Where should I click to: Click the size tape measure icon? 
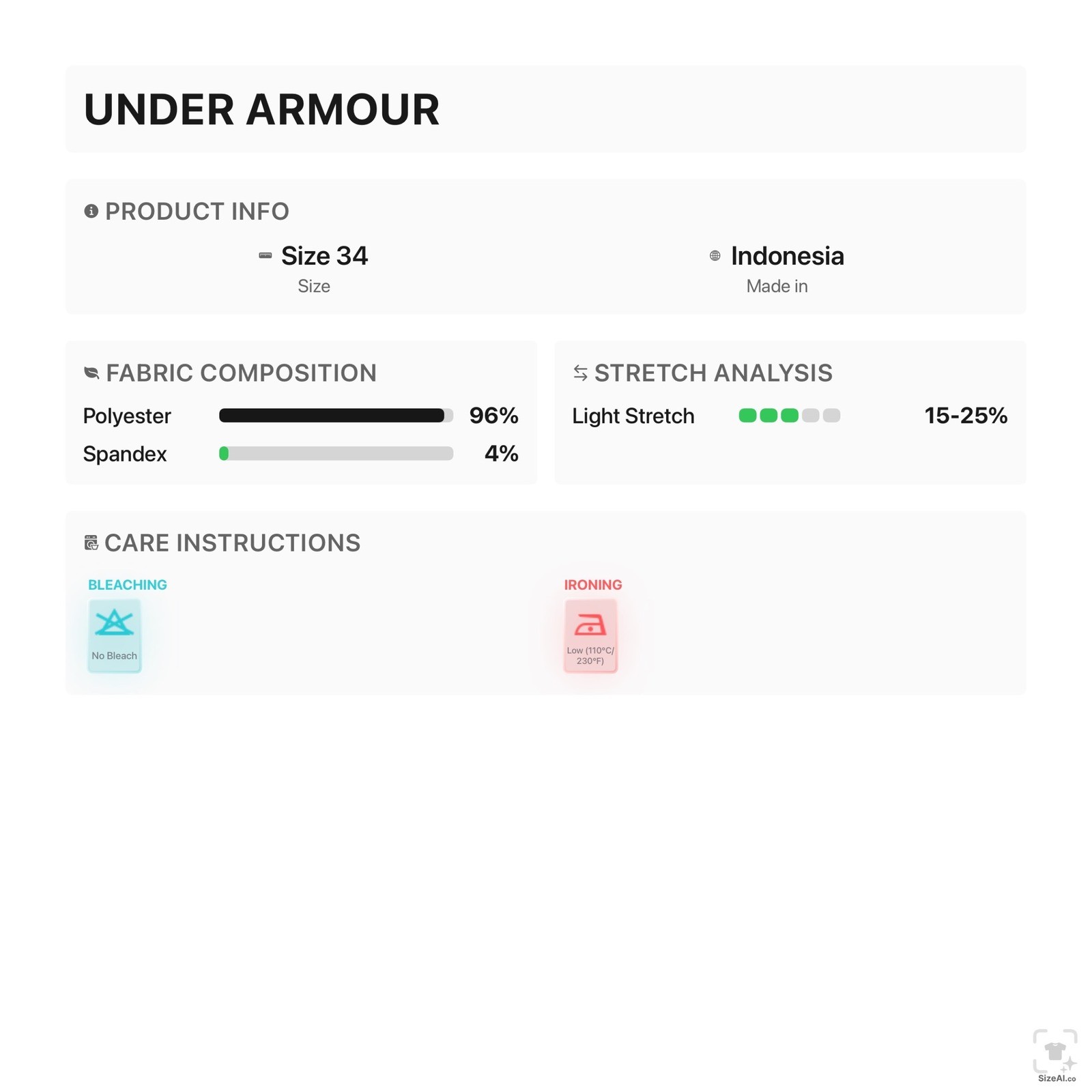pyautogui.click(x=265, y=256)
